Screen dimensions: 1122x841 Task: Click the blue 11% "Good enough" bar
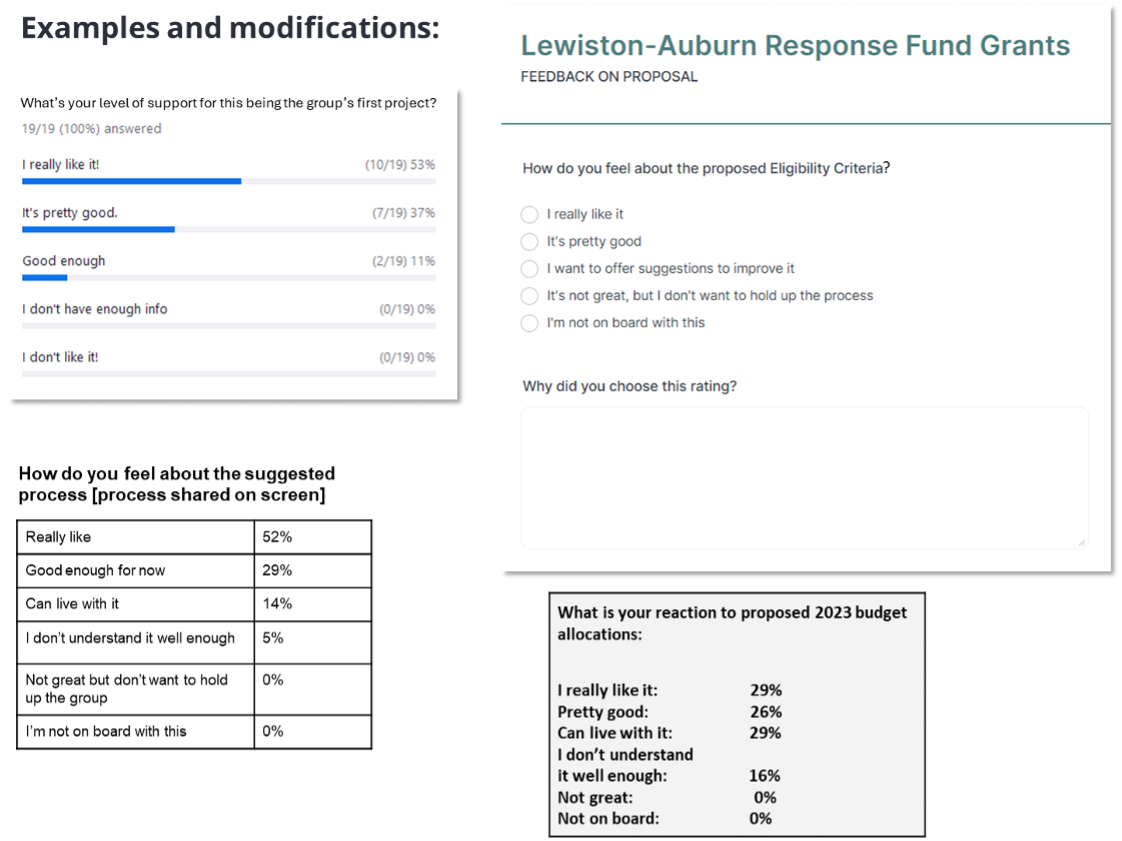click(44, 277)
